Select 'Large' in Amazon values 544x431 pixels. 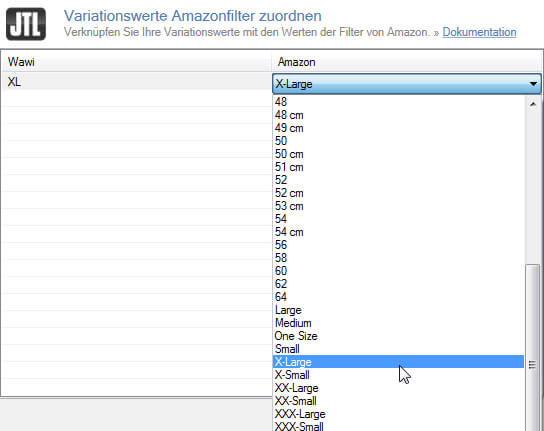point(398,310)
